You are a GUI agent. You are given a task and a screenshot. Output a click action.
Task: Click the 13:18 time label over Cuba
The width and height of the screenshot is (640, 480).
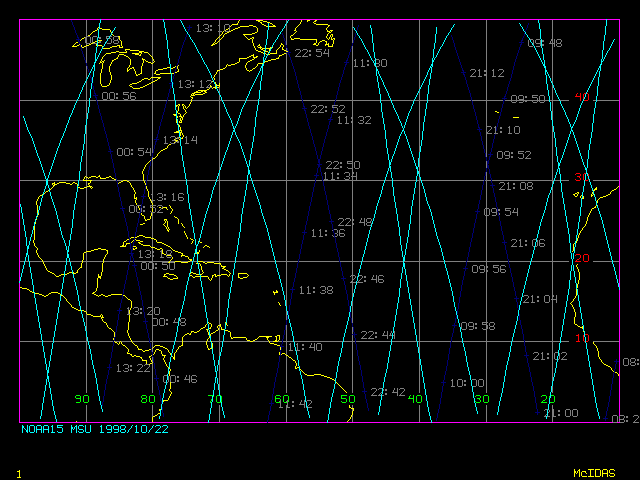pyautogui.click(x=155, y=255)
